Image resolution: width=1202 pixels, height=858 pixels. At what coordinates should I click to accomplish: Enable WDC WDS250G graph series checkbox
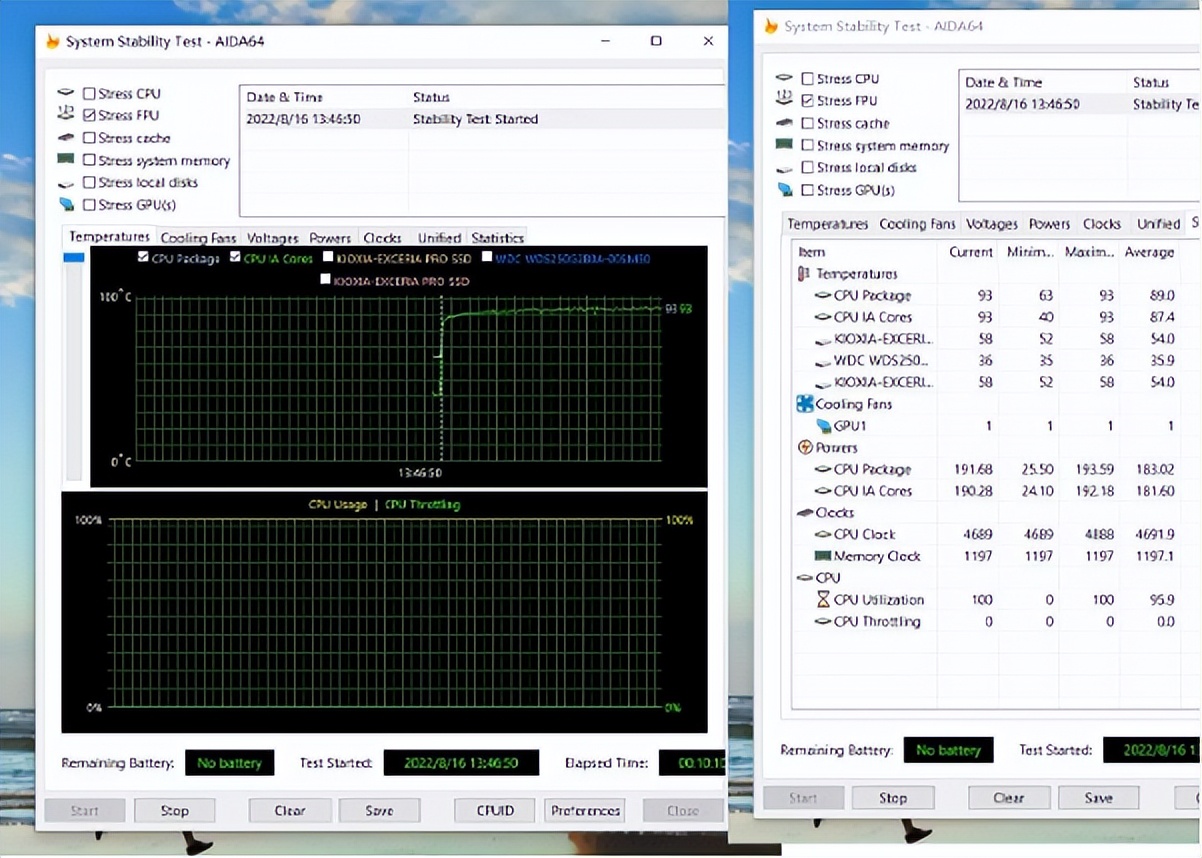487,258
